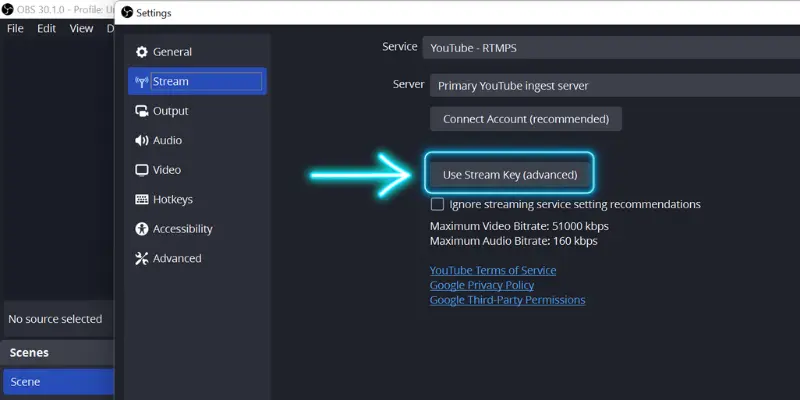Click Maximum Audio Bitrate: 160 kbps text

[513, 241]
